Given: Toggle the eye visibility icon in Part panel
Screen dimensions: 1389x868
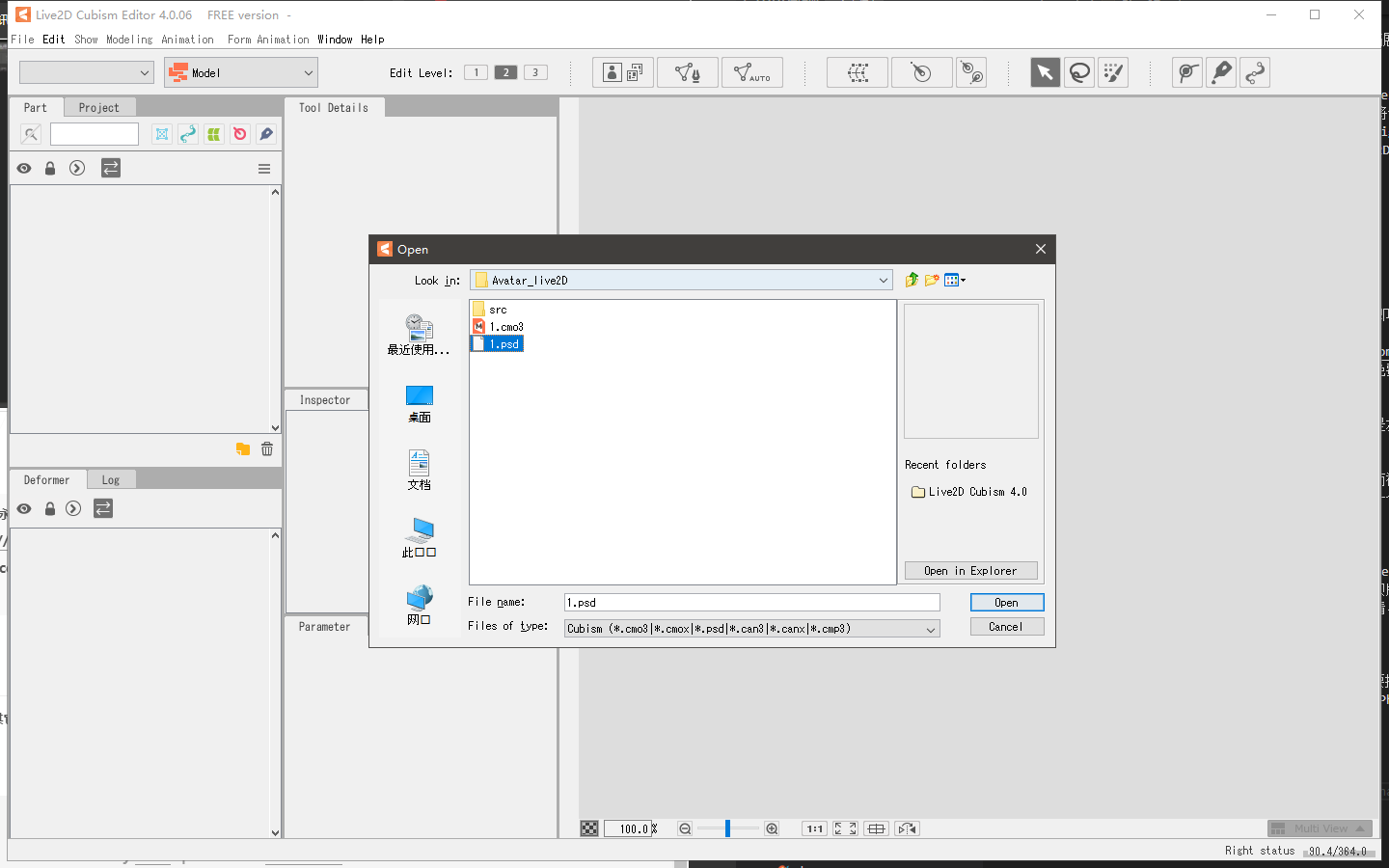Looking at the screenshot, I should click(24, 168).
